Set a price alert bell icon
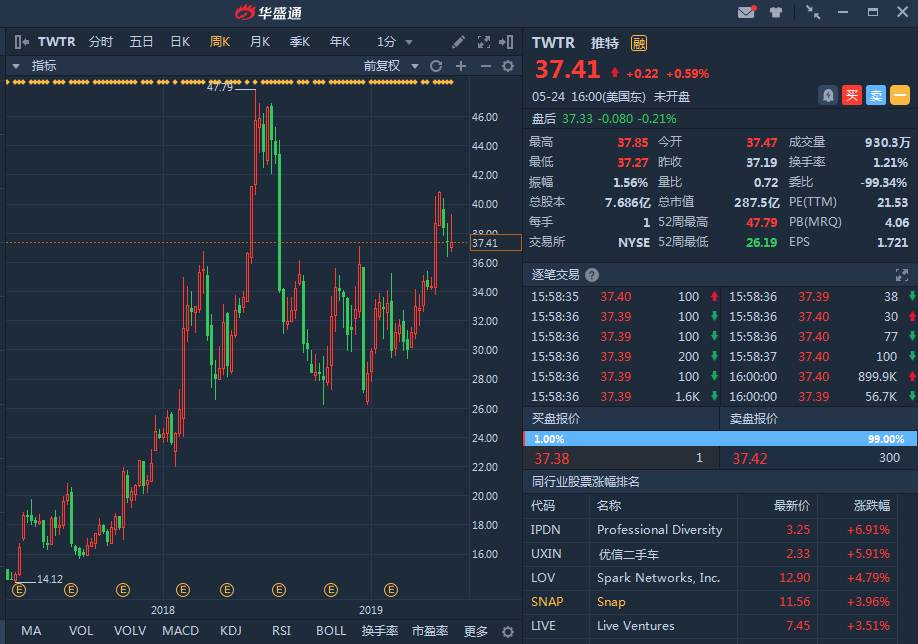This screenshot has height=644, width=918. [x=828, y=95]
